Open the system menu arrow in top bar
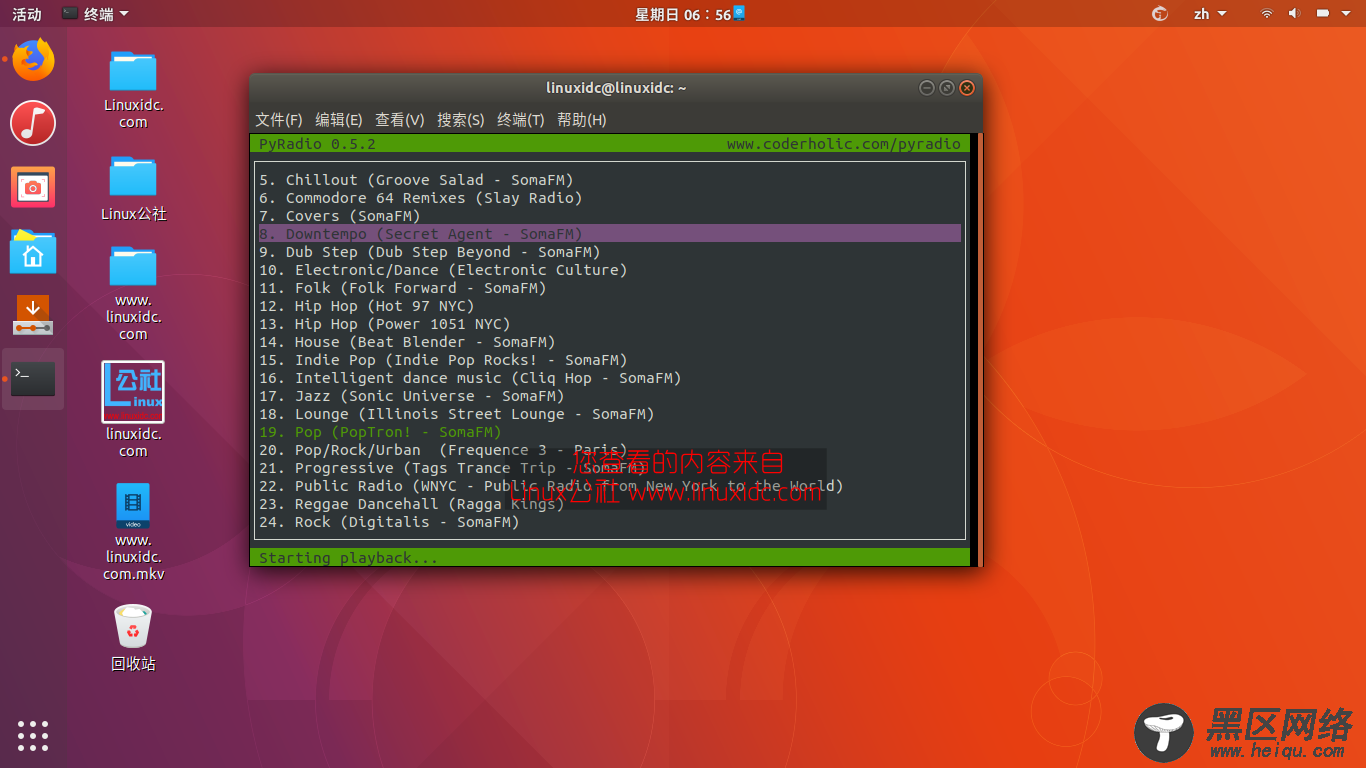Screen dimensions: 1366x768 pos(1345,14)
